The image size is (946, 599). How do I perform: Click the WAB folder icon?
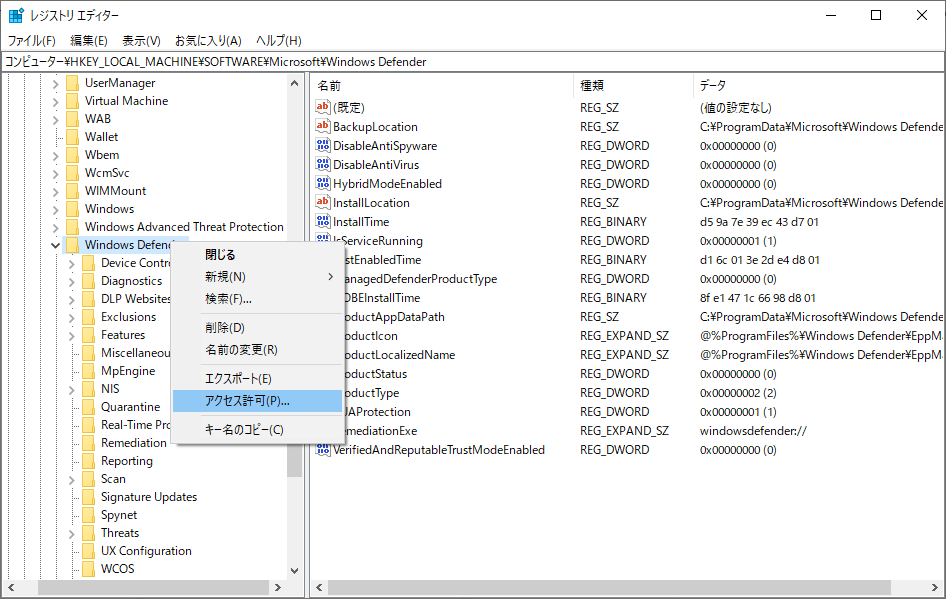pyautogui.click(x=72, y=119)
